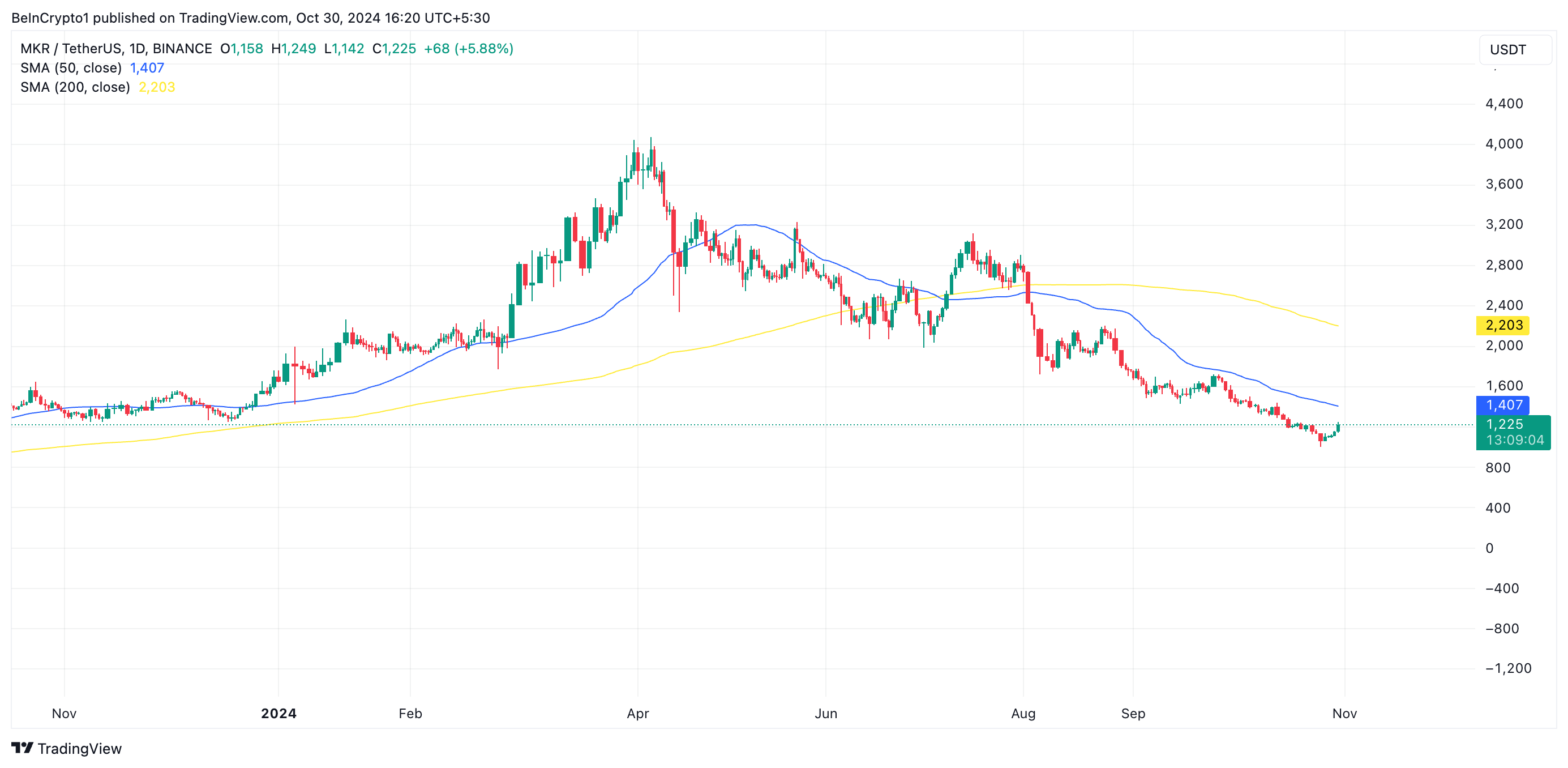Click the yellow 2,203 SMA price tag
This screenshot has height=768, width=1568.
pos(1503,325)
